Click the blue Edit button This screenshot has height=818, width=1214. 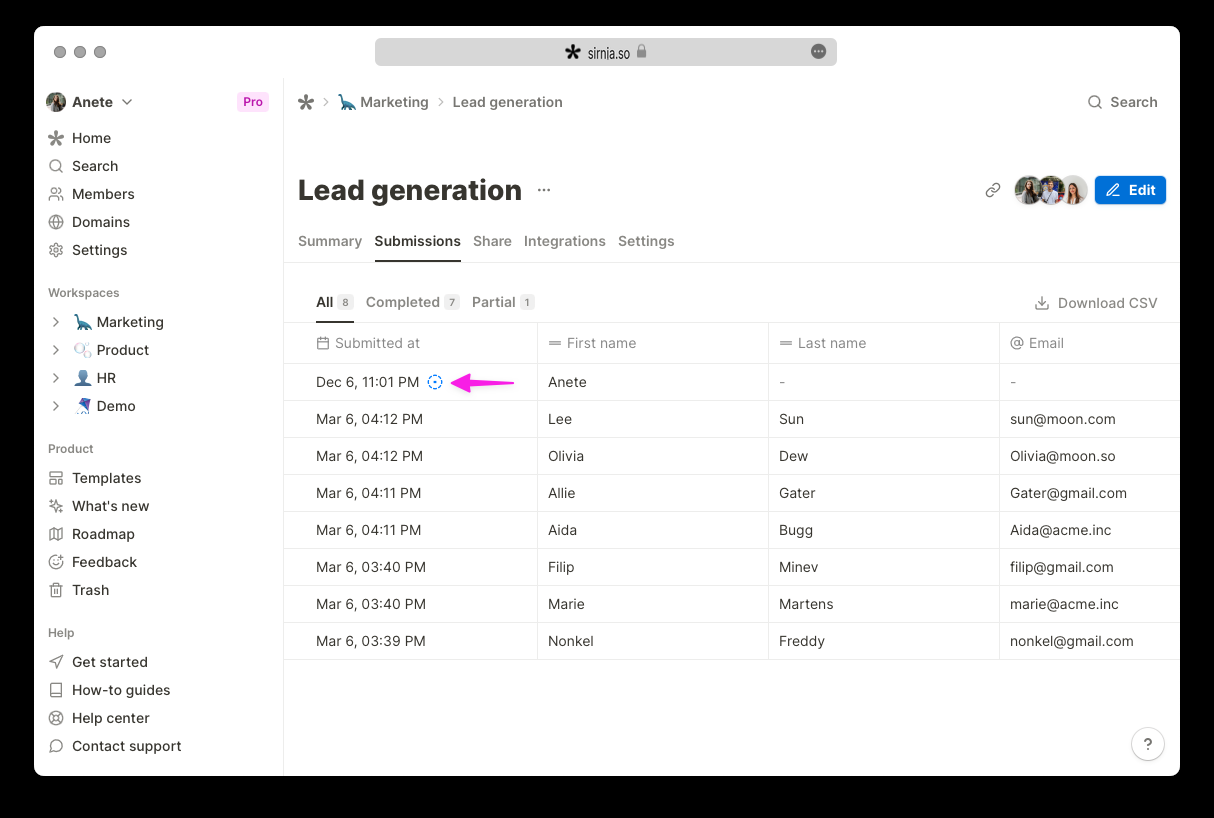[1130, 190]
